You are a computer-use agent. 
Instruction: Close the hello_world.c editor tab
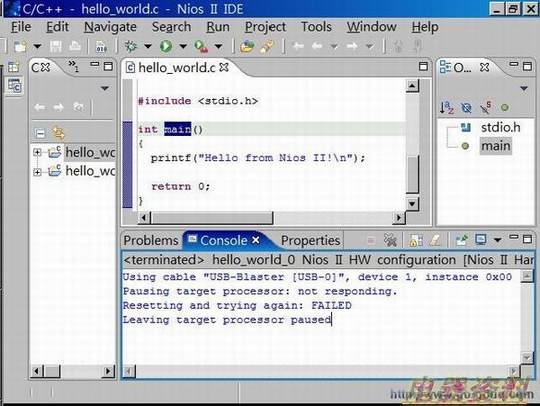click(x=224, y=67)
